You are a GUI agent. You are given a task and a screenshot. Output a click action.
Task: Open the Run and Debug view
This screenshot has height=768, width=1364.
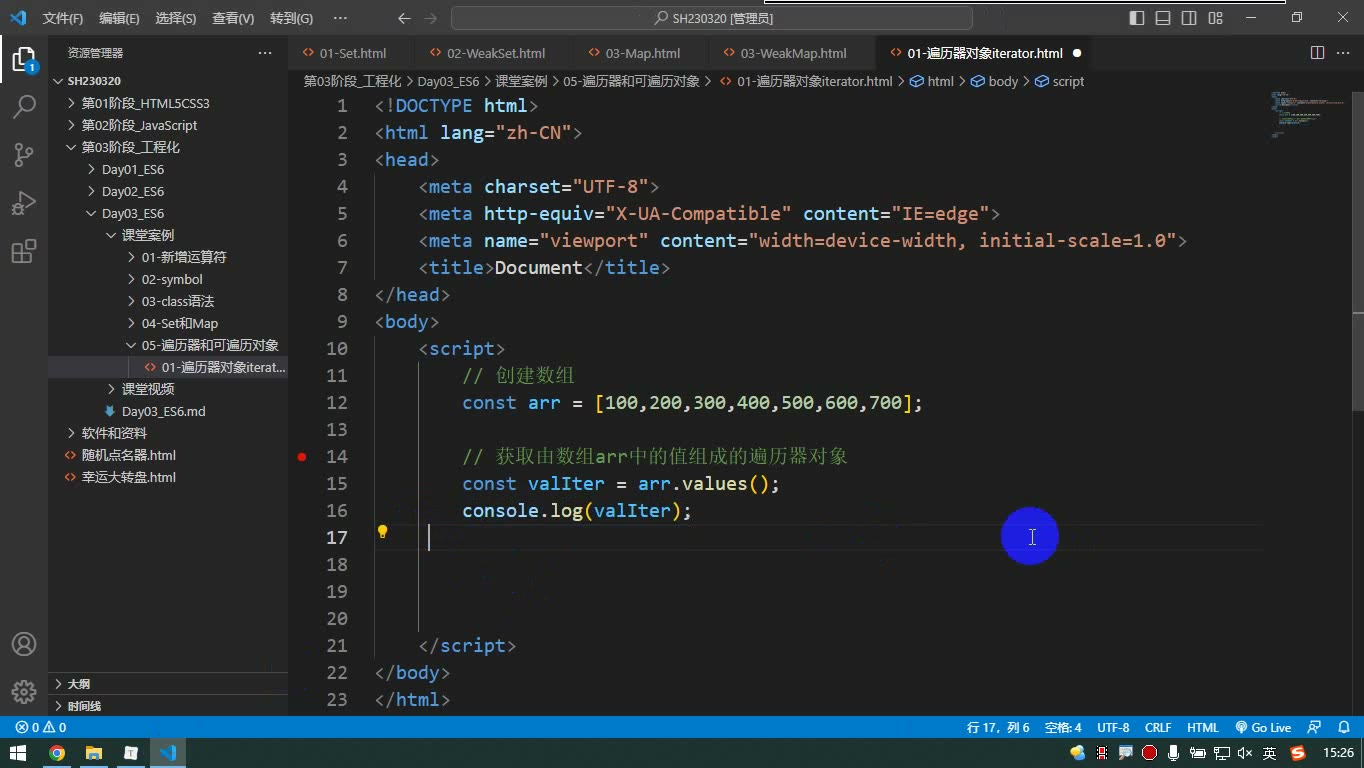pos(24,203)
